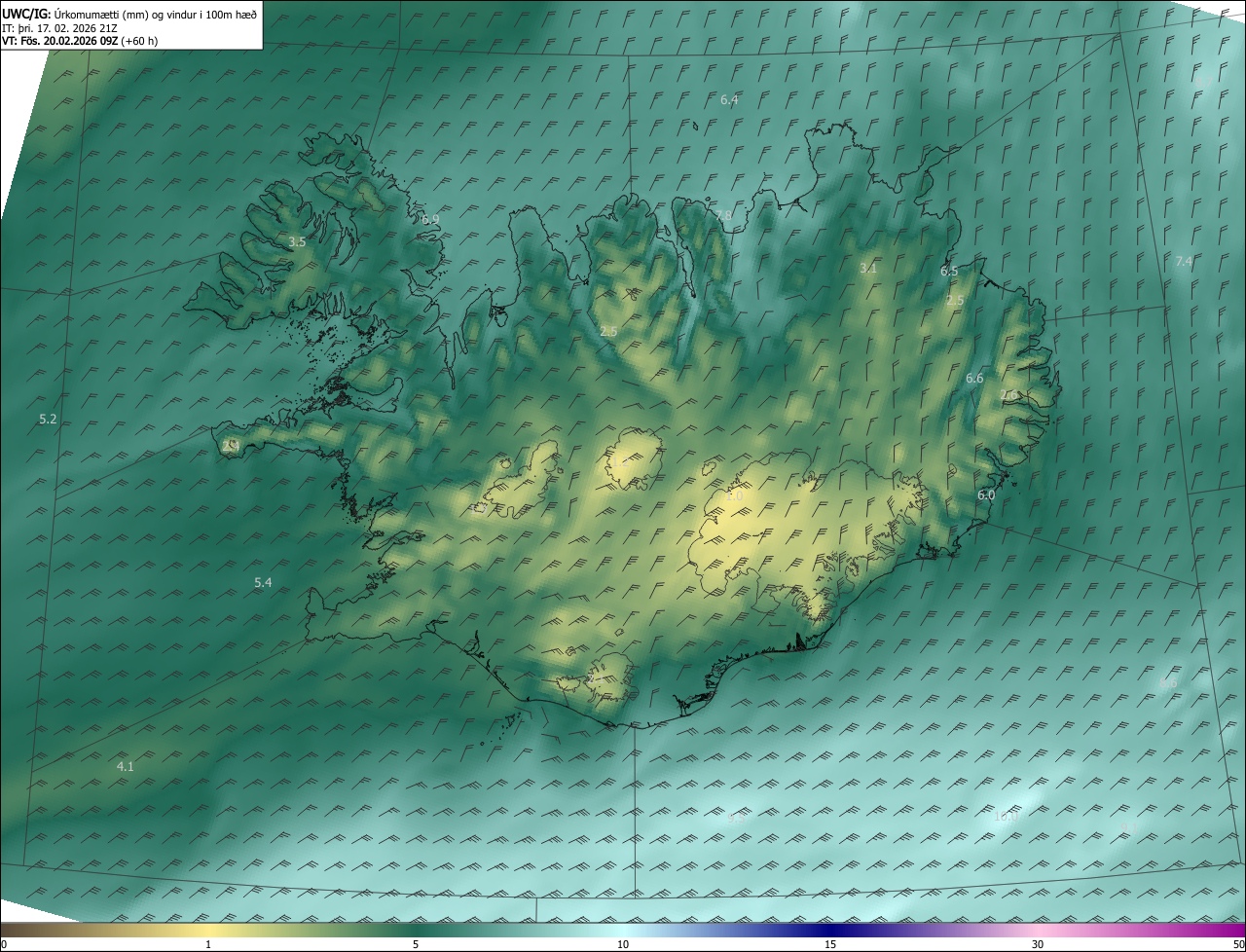
Task: Click the 4.1 value label
Action: pos(126,766)
